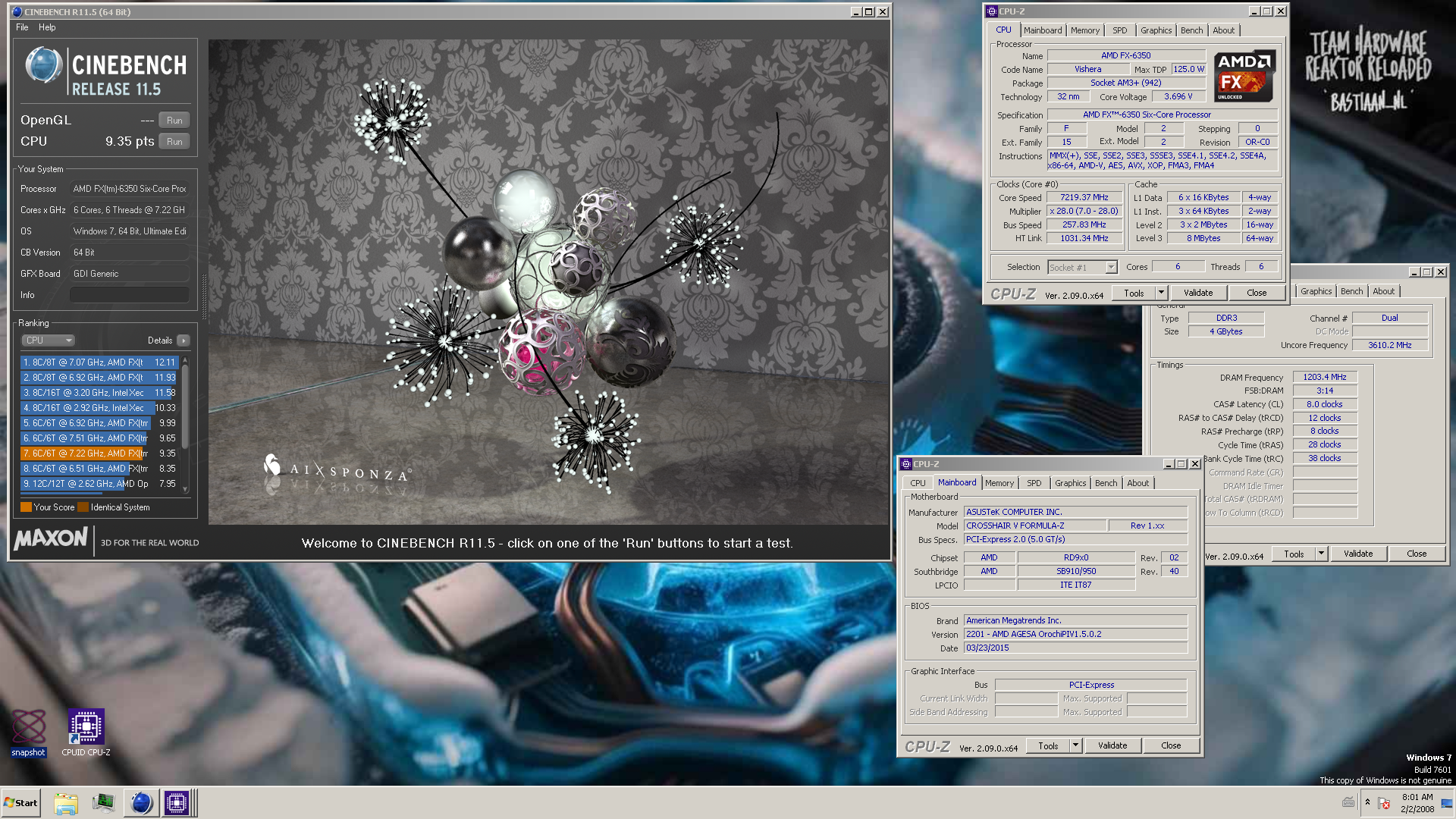Run the OpenGL benchmark
This screenshot has height=819, width=1456.
pyautogui.click(x=174, y=121)
